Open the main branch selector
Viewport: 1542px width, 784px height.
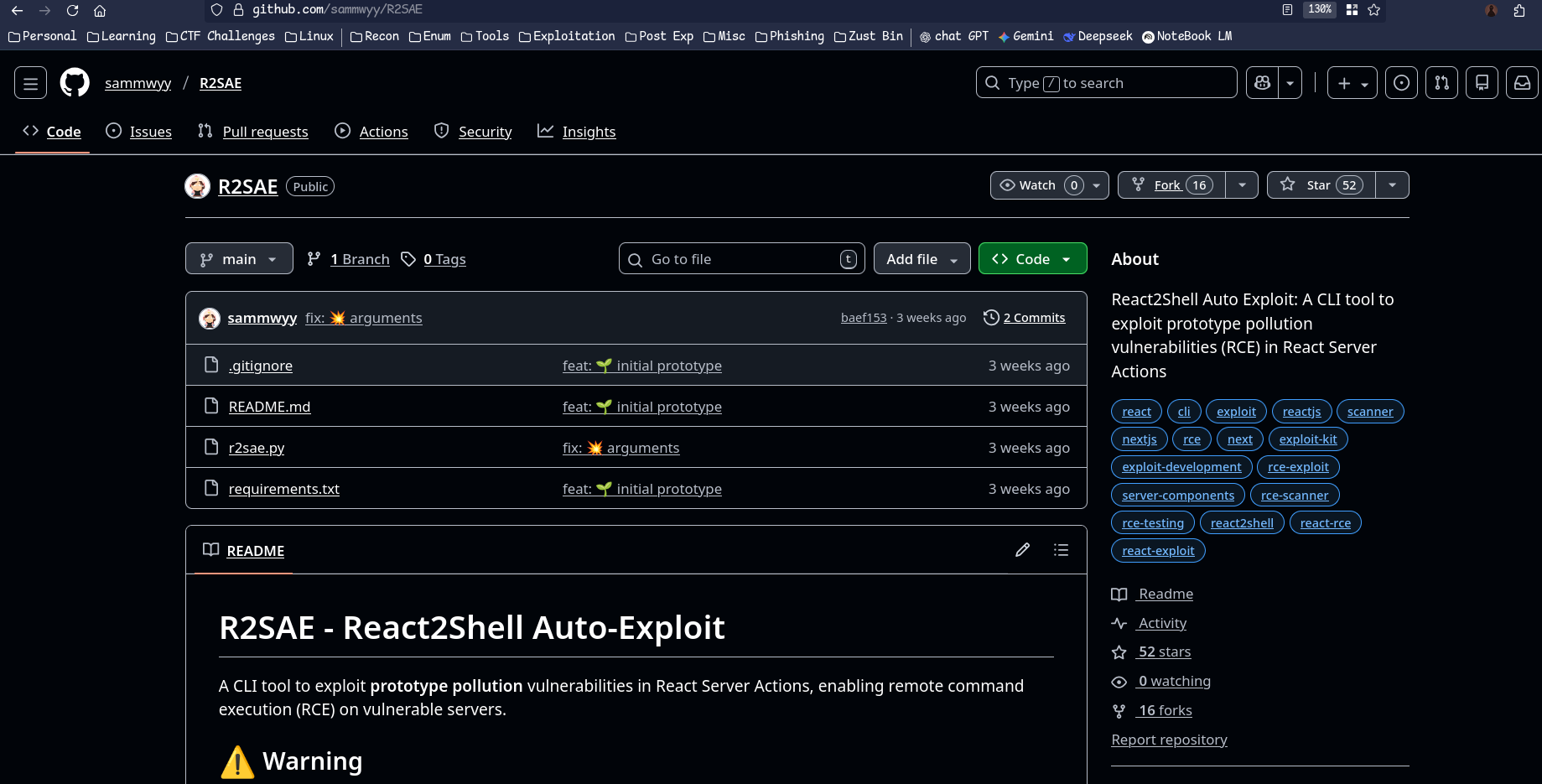pyautogui.click(x=239, y=258)
